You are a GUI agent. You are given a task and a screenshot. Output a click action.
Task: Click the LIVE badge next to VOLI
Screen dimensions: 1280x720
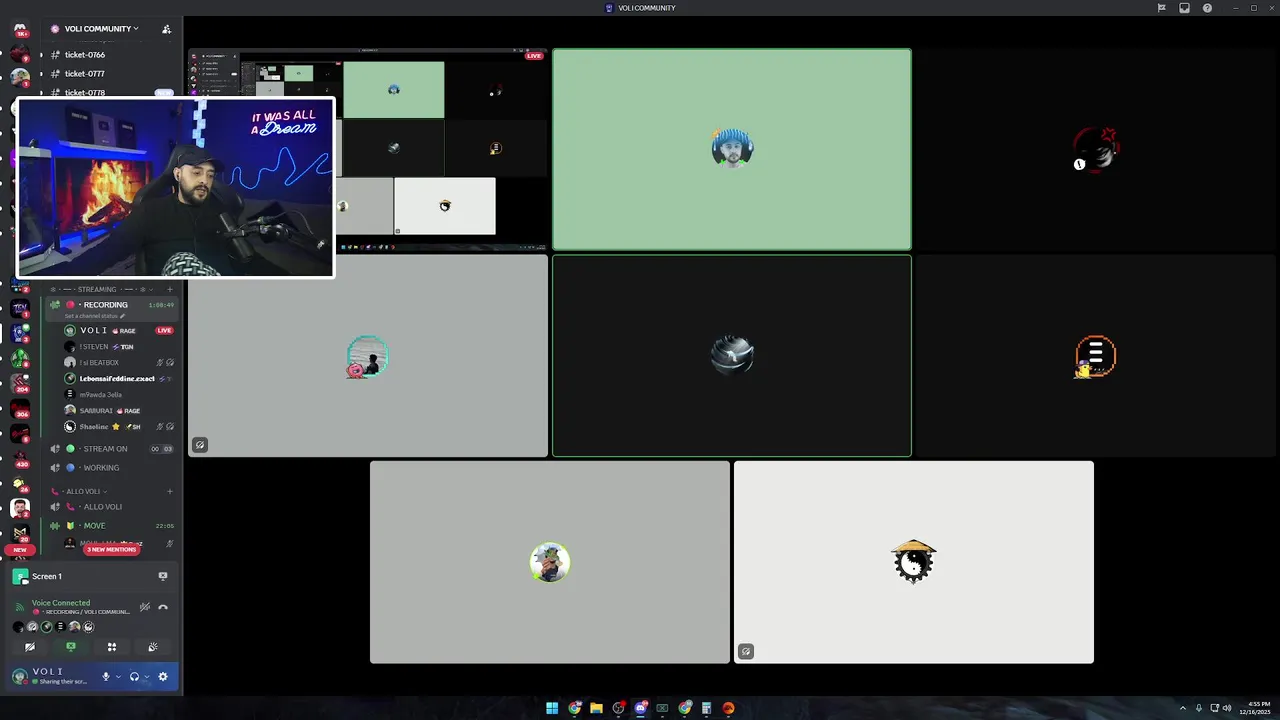click(164, 330)
